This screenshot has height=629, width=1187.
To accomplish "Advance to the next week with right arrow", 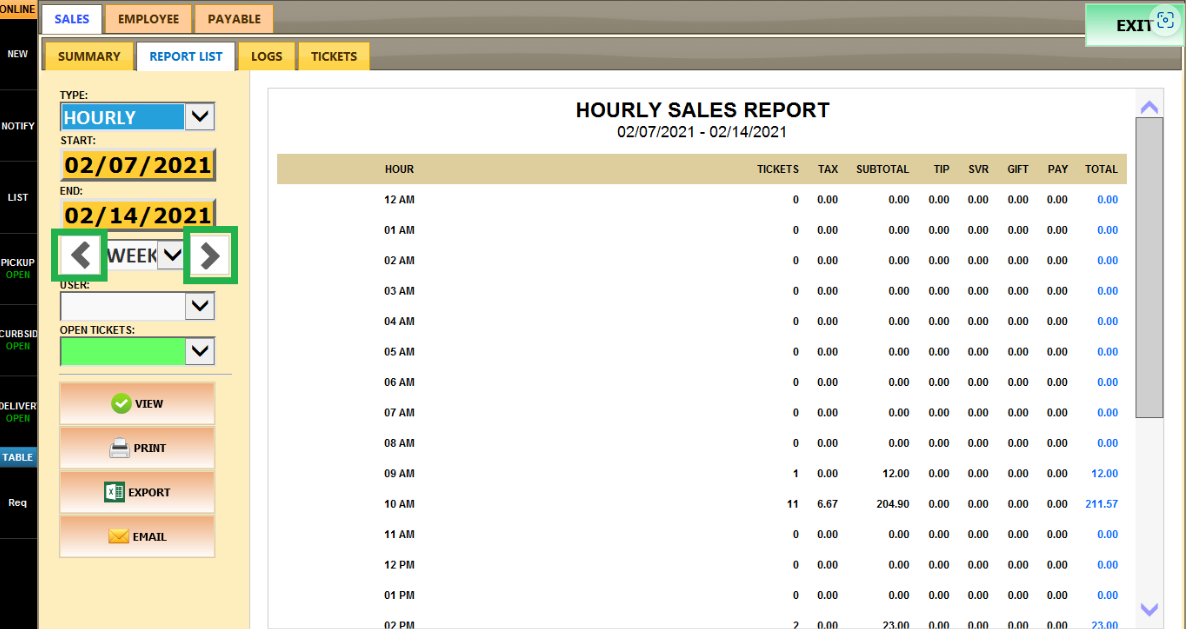I will pos(210,256).
